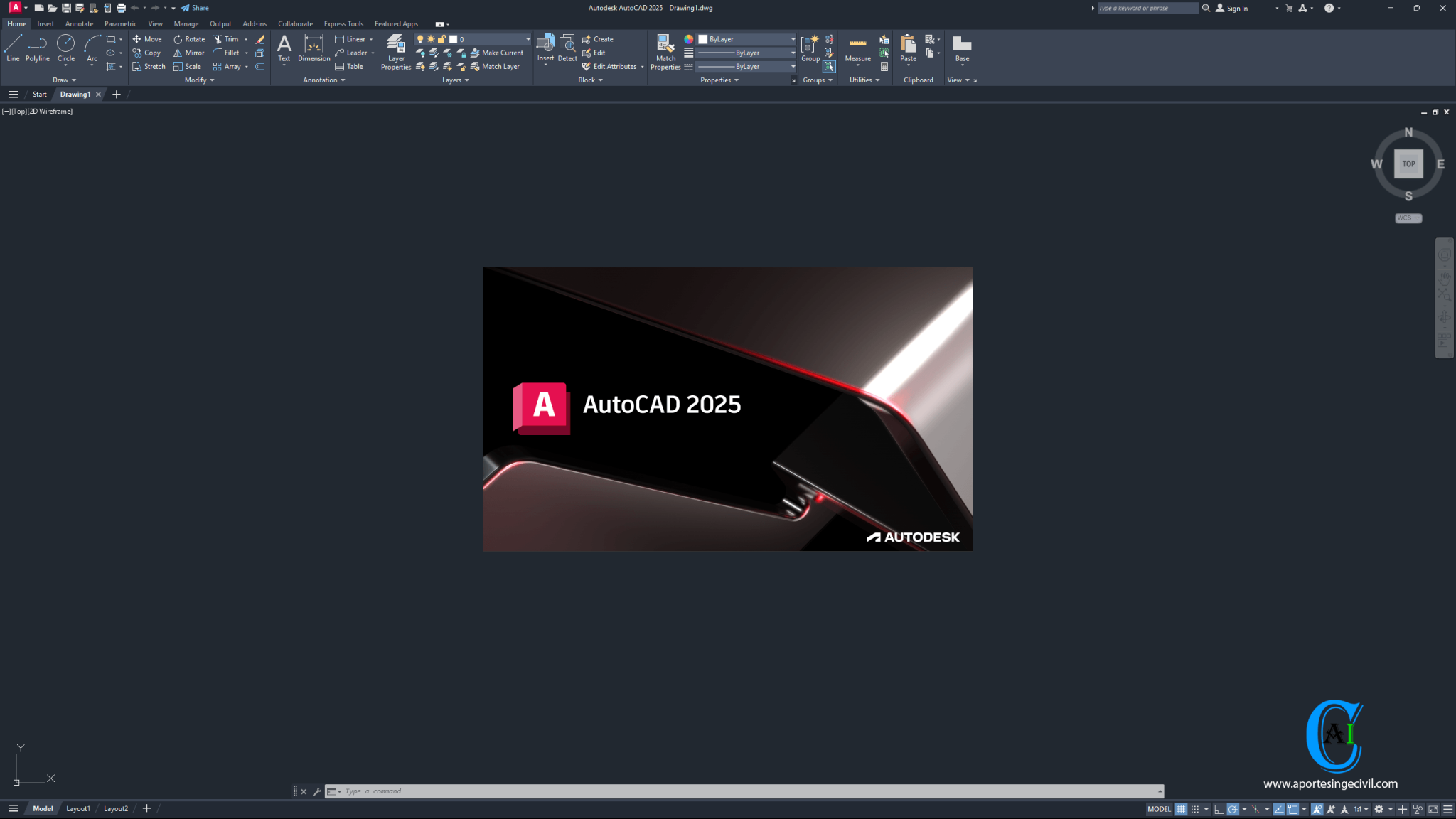Activate the Trim tool
The height and width of the screenshot is (819, 1456).
(227, 39)
